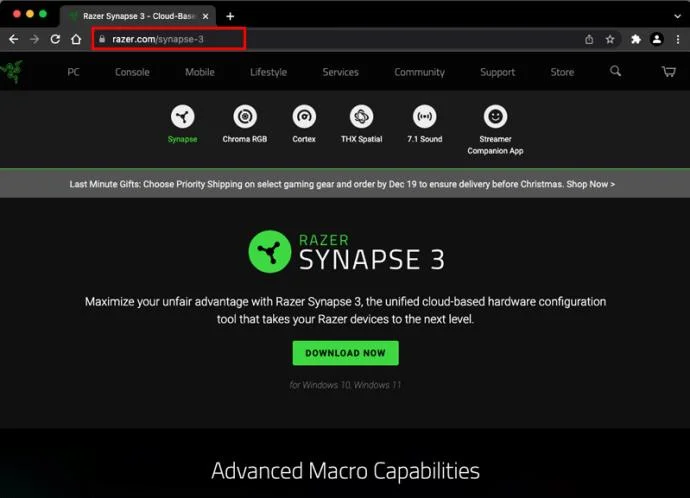690x498 pixels.
Task: Click the large Razer Synapse 3 green logo
Action: click(x=269, y=252)
